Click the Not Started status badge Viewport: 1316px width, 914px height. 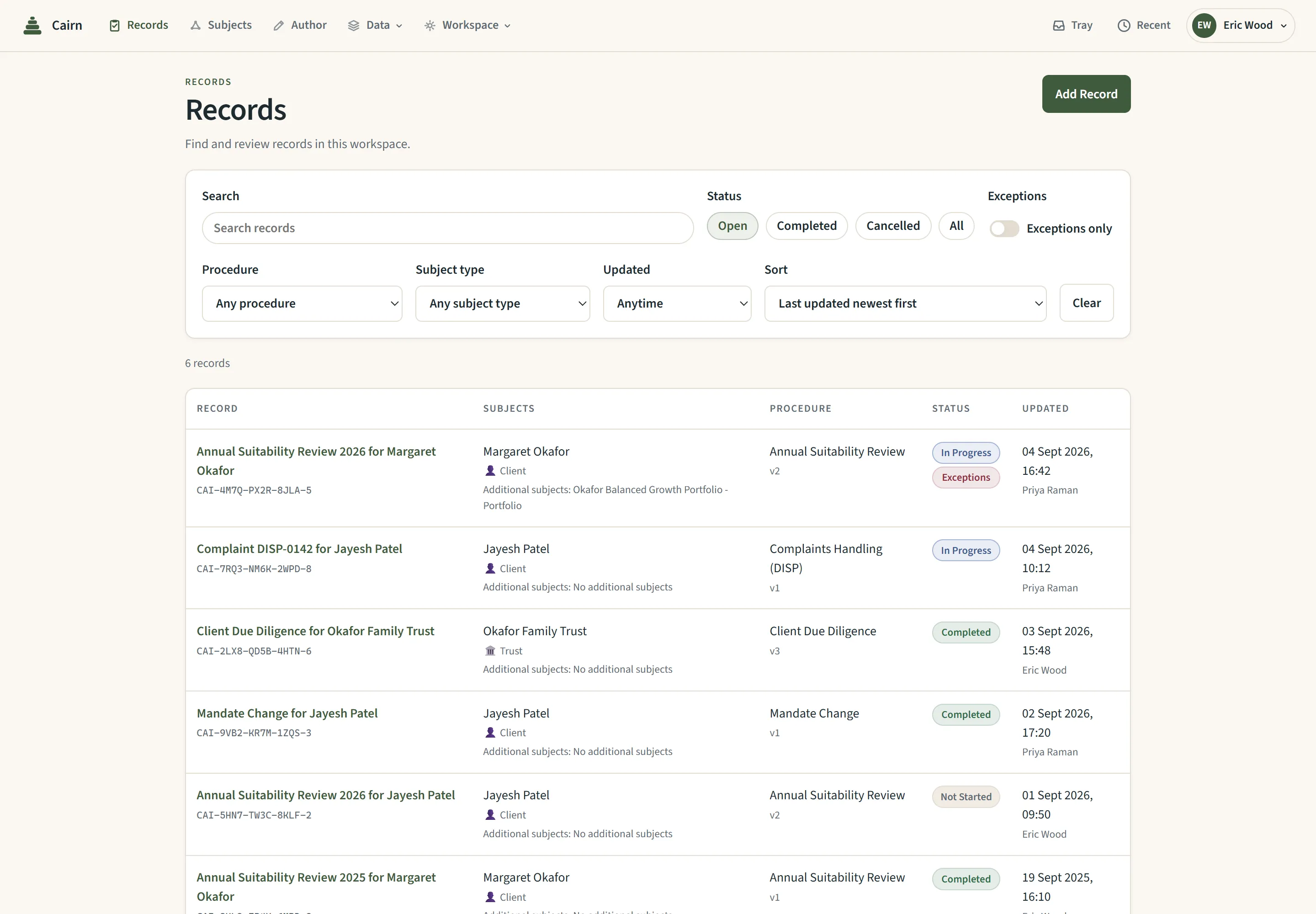966,797
